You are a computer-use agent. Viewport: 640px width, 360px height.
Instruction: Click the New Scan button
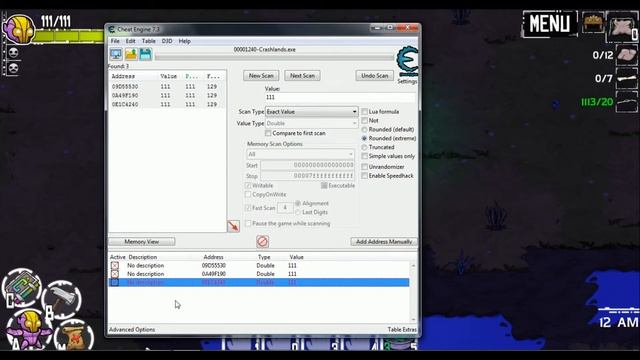pos(261,76)
